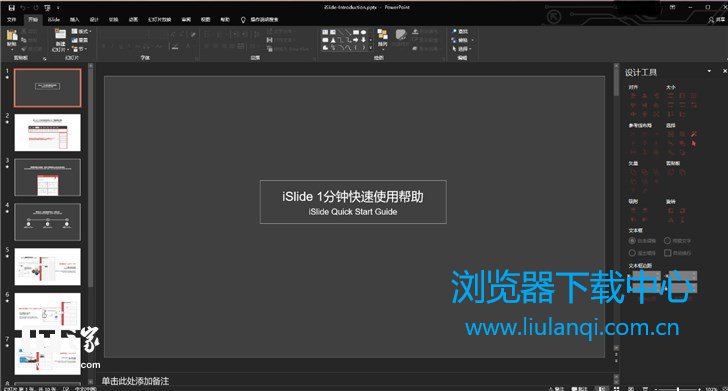The image size is (728, 391).
Task: Select the ellipse shape in shapes gallery
Action: (363, 32)
